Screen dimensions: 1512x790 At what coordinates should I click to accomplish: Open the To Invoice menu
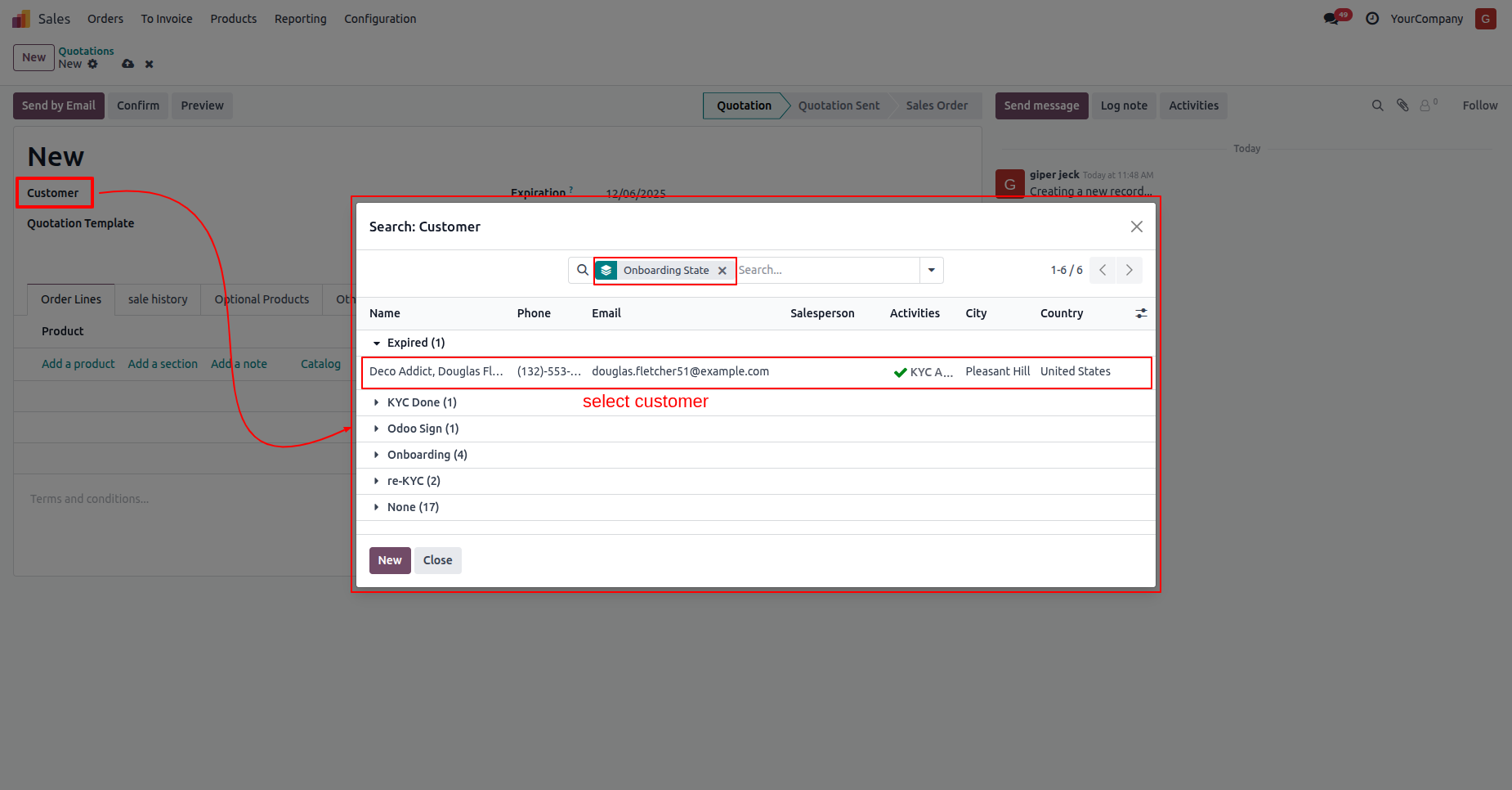(167, 19)
